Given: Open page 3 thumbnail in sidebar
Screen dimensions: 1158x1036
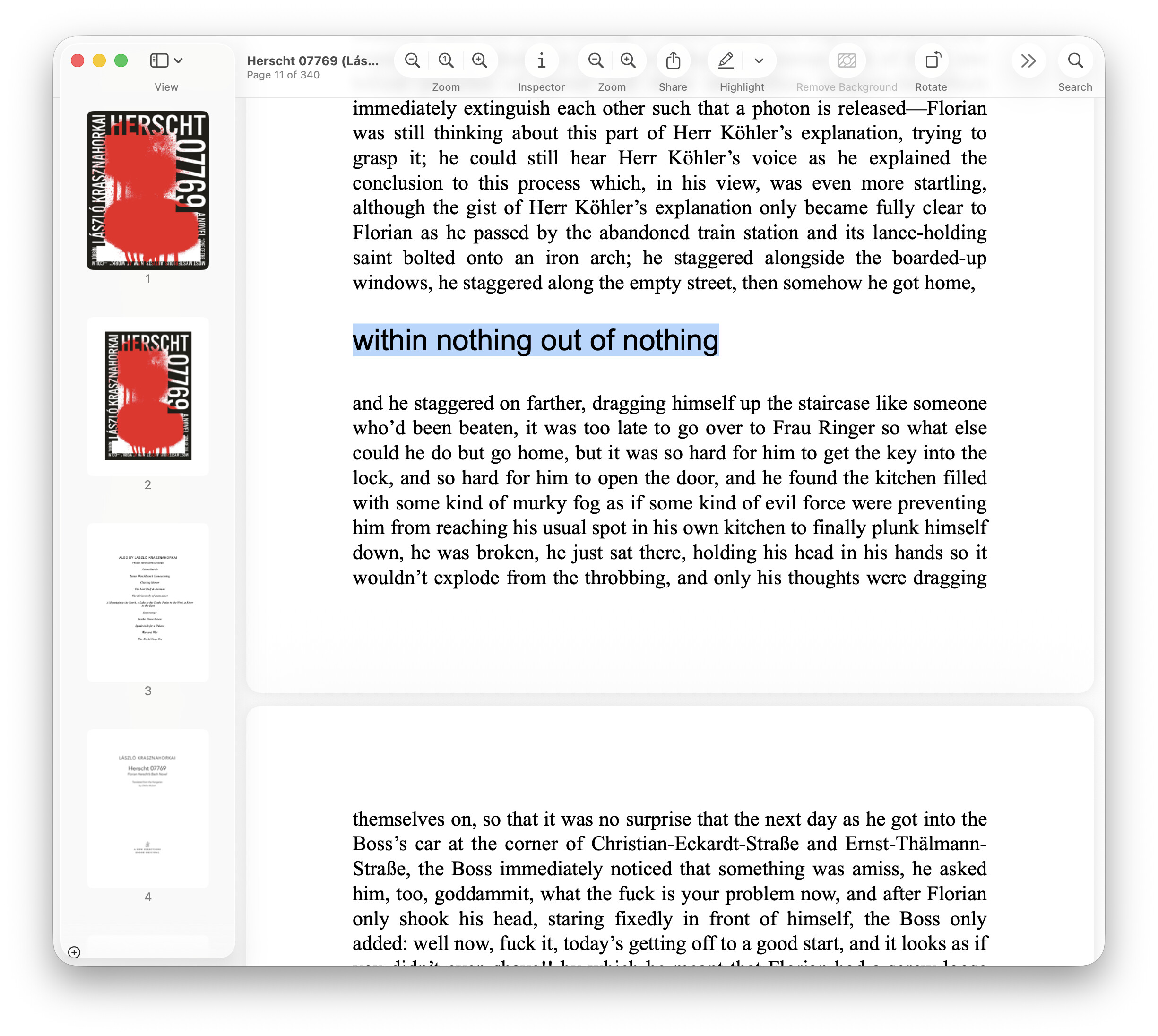Looking at the screenshot, I should [x=147, y=602].
